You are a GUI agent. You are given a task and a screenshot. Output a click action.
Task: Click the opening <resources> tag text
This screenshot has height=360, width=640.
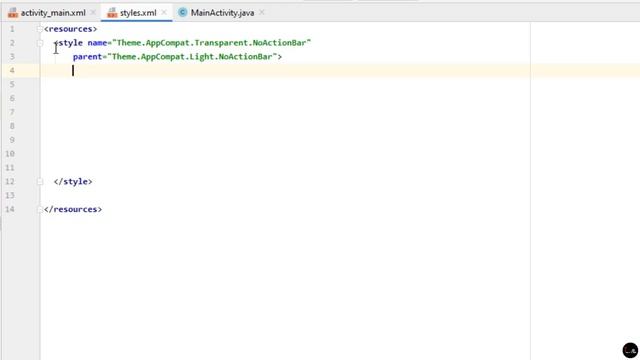pos(71,29)
